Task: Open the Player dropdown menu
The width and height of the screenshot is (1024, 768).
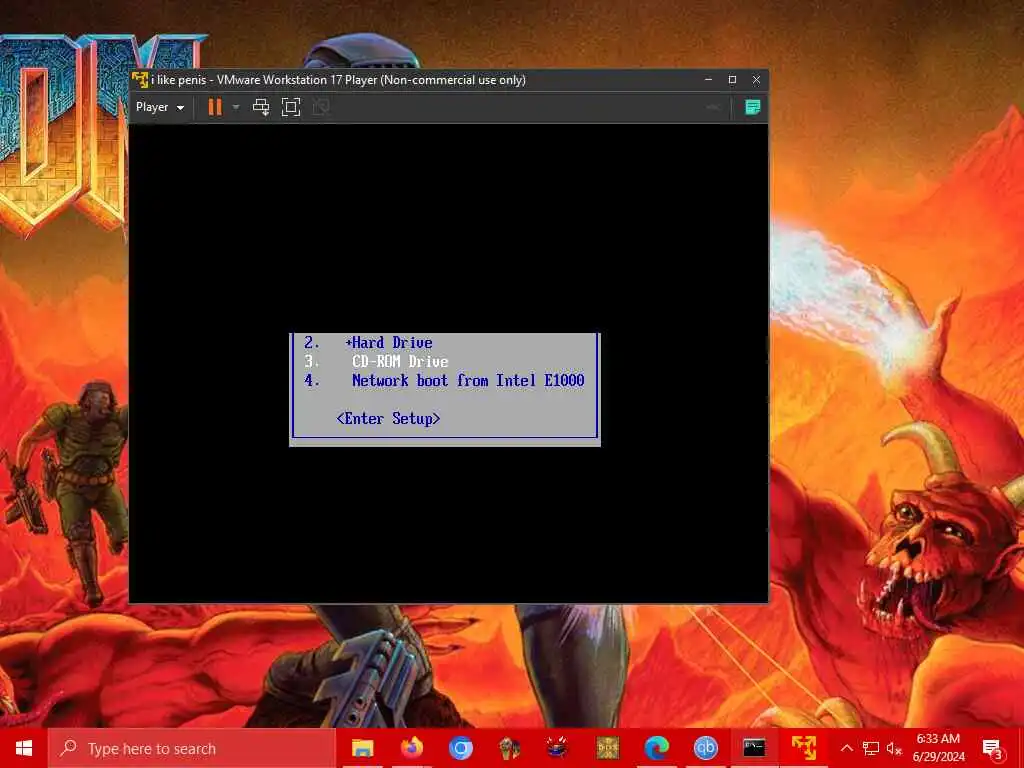Action: (160, 107)
